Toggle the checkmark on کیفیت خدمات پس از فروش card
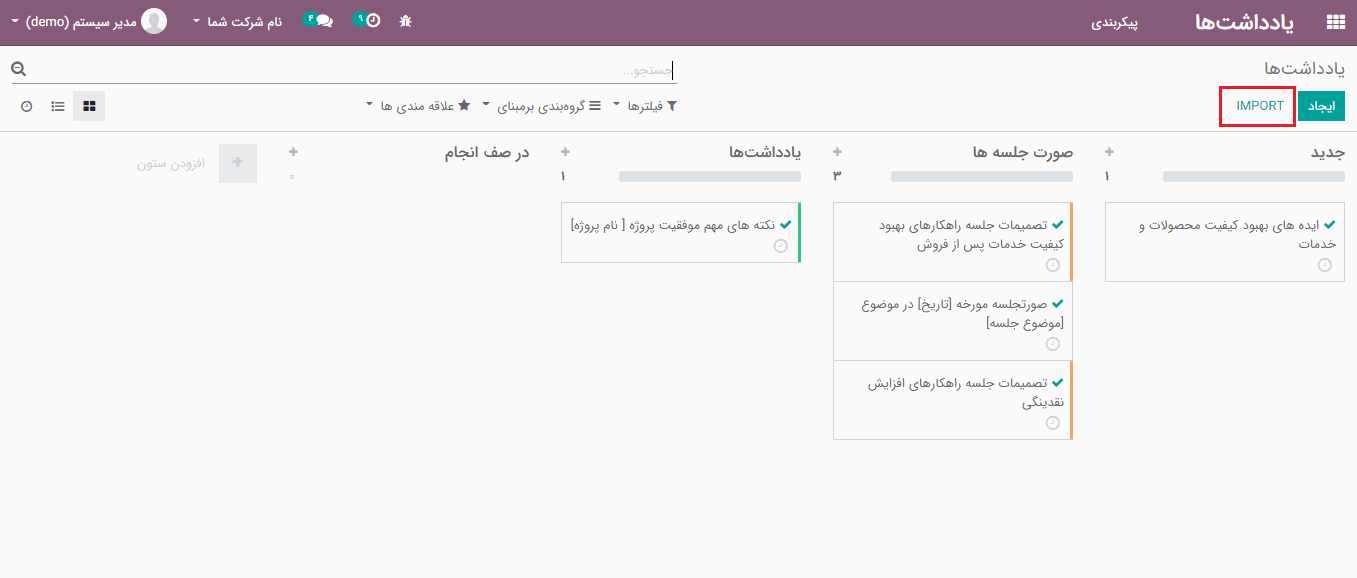This screenshot has width=1357, height=578. click(x=1058, y=225)
